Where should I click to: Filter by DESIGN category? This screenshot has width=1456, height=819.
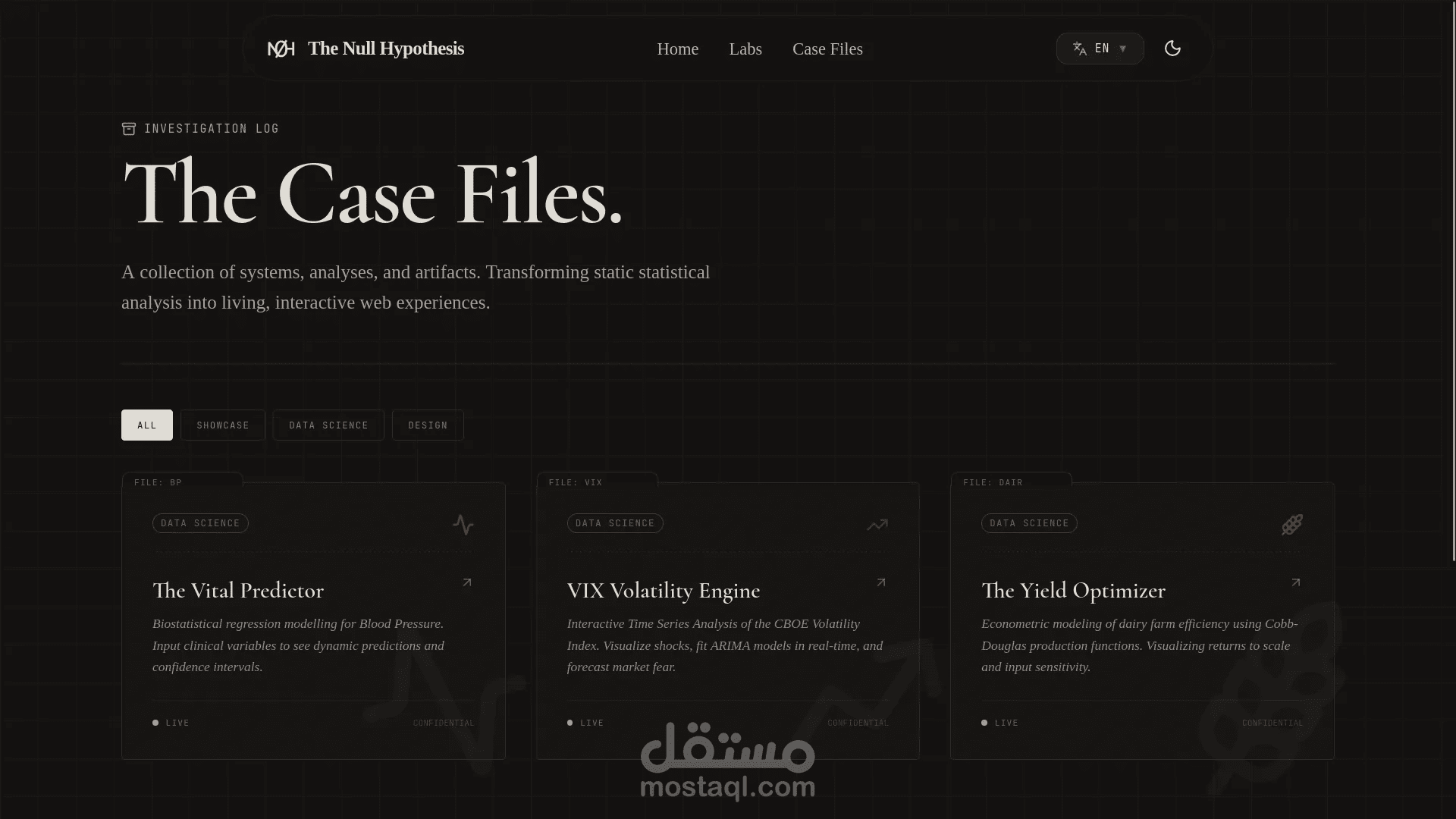428,425
